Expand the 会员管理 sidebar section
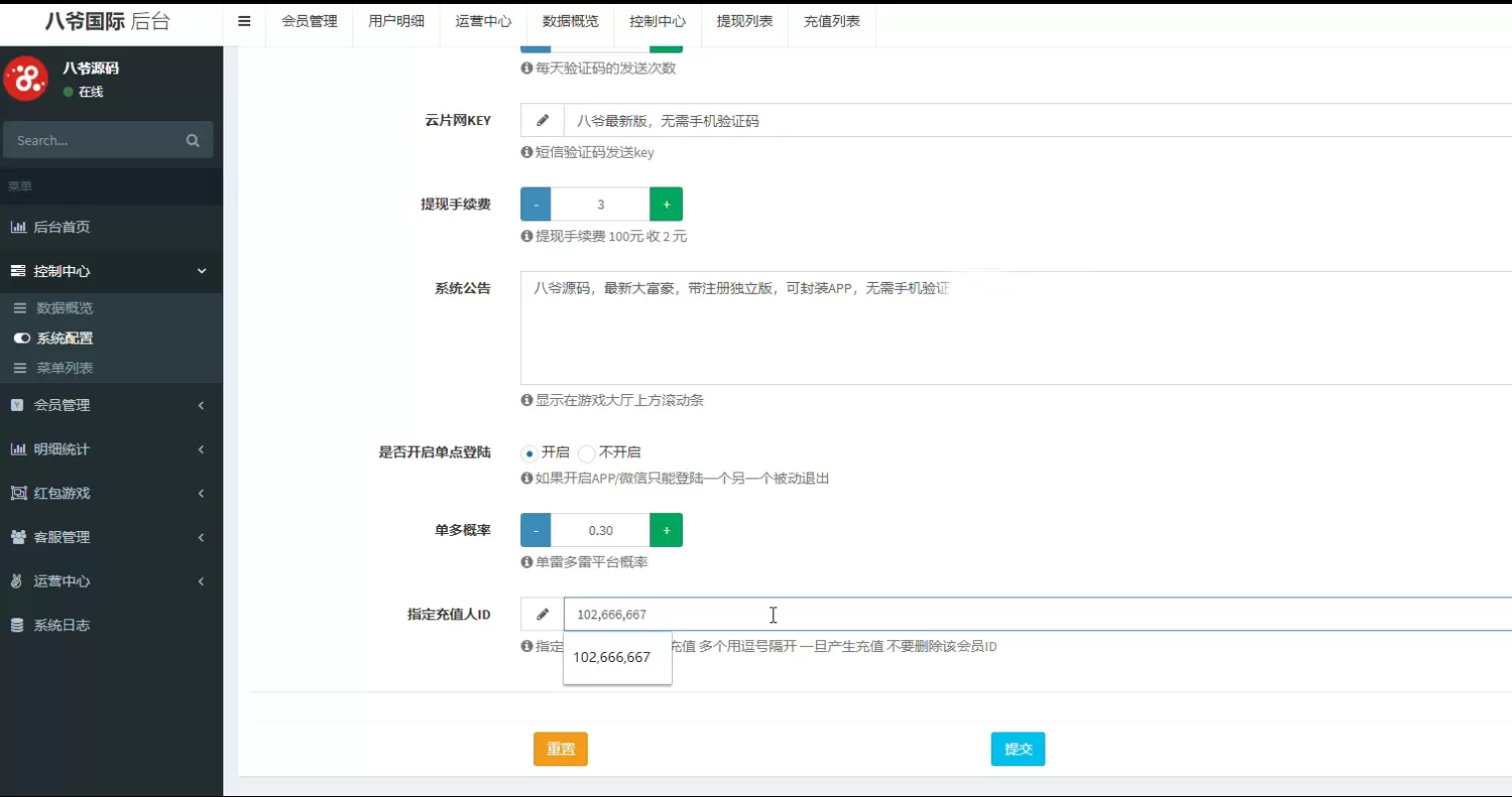1512x797 pixels. [x=111, y=405]
